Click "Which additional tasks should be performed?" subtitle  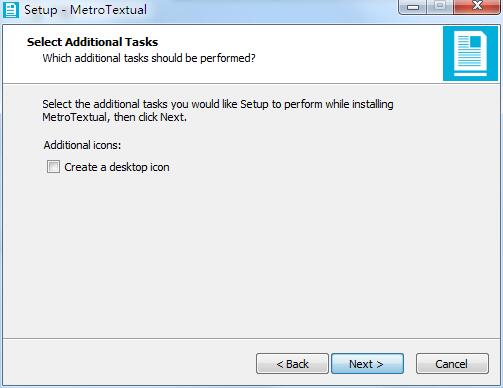[x=149, y=58]
